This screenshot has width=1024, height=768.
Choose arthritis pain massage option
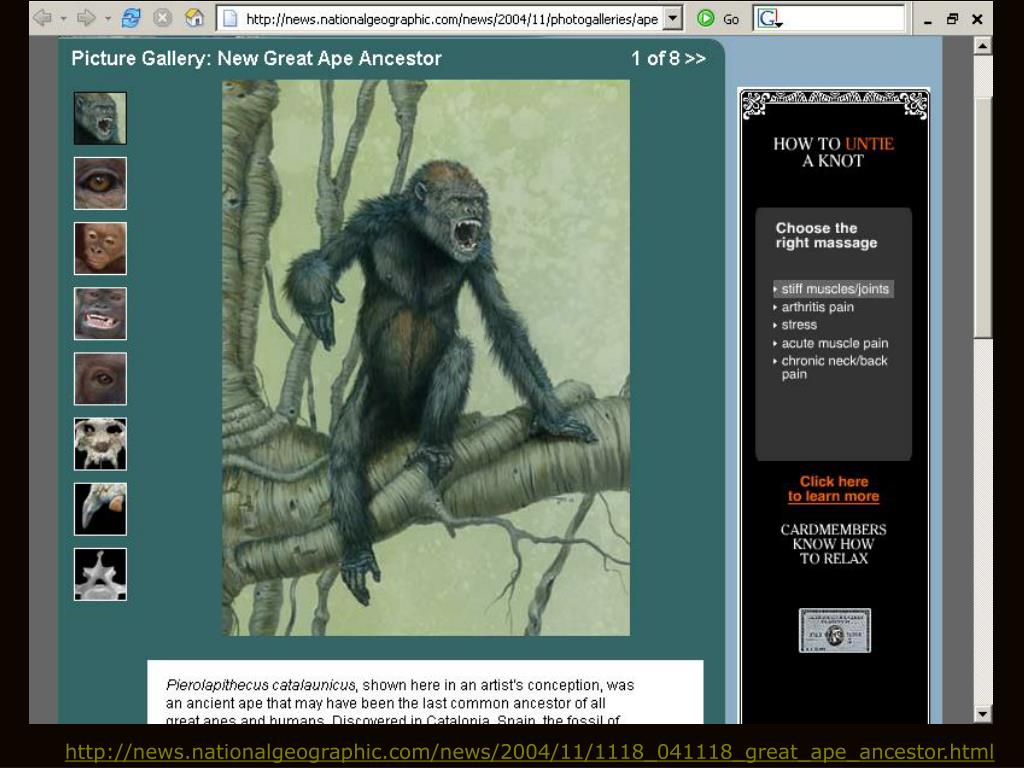pos(814,307)
